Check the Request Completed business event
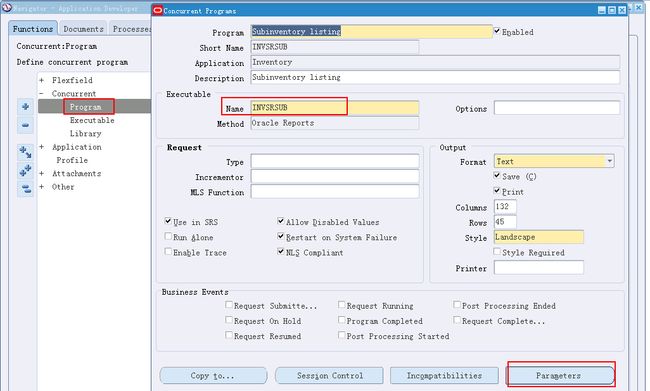Viewport: 650px width, 391px height. [x=456, y=320]
